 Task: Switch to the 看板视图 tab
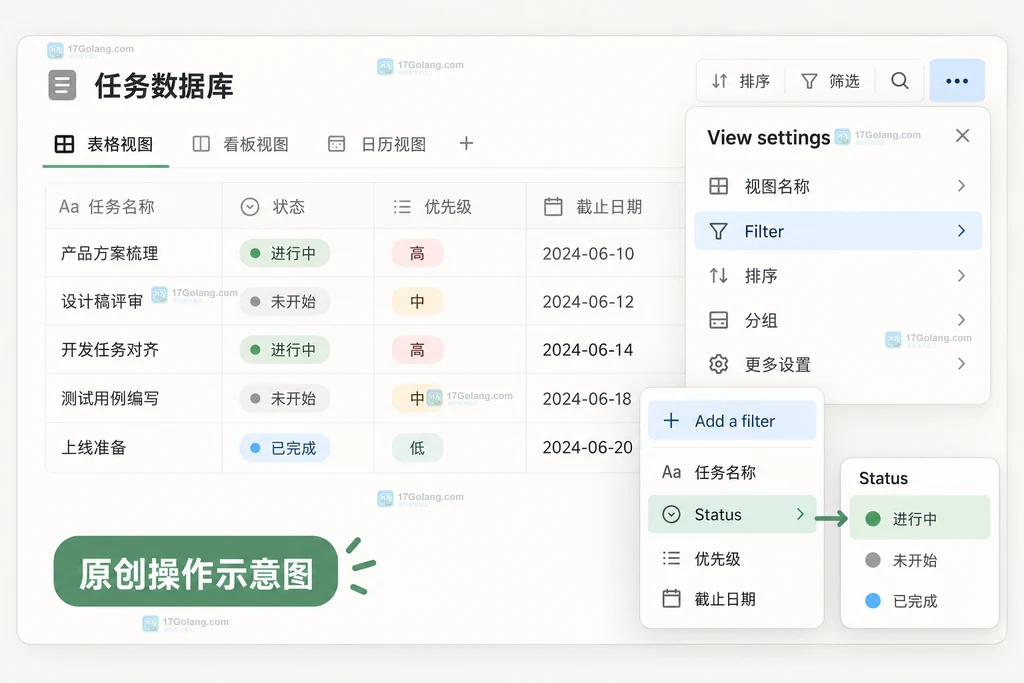[240, 144]
